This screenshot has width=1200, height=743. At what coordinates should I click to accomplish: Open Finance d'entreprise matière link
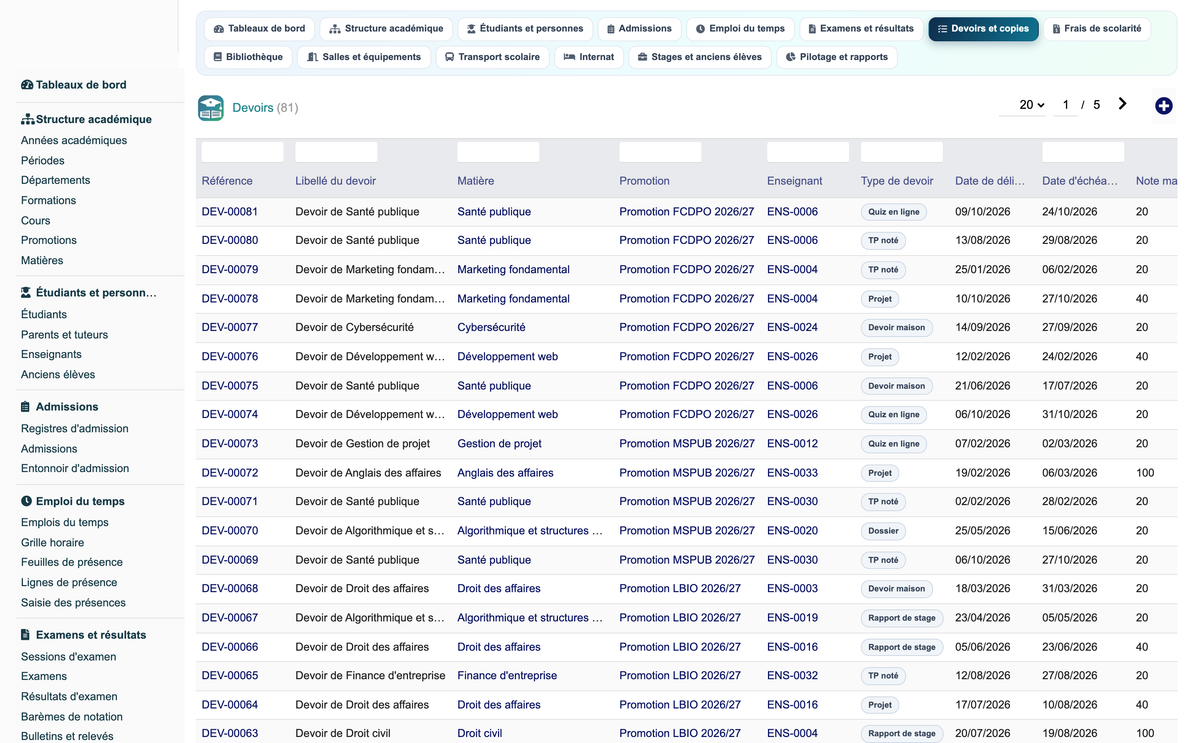[507, 676]
